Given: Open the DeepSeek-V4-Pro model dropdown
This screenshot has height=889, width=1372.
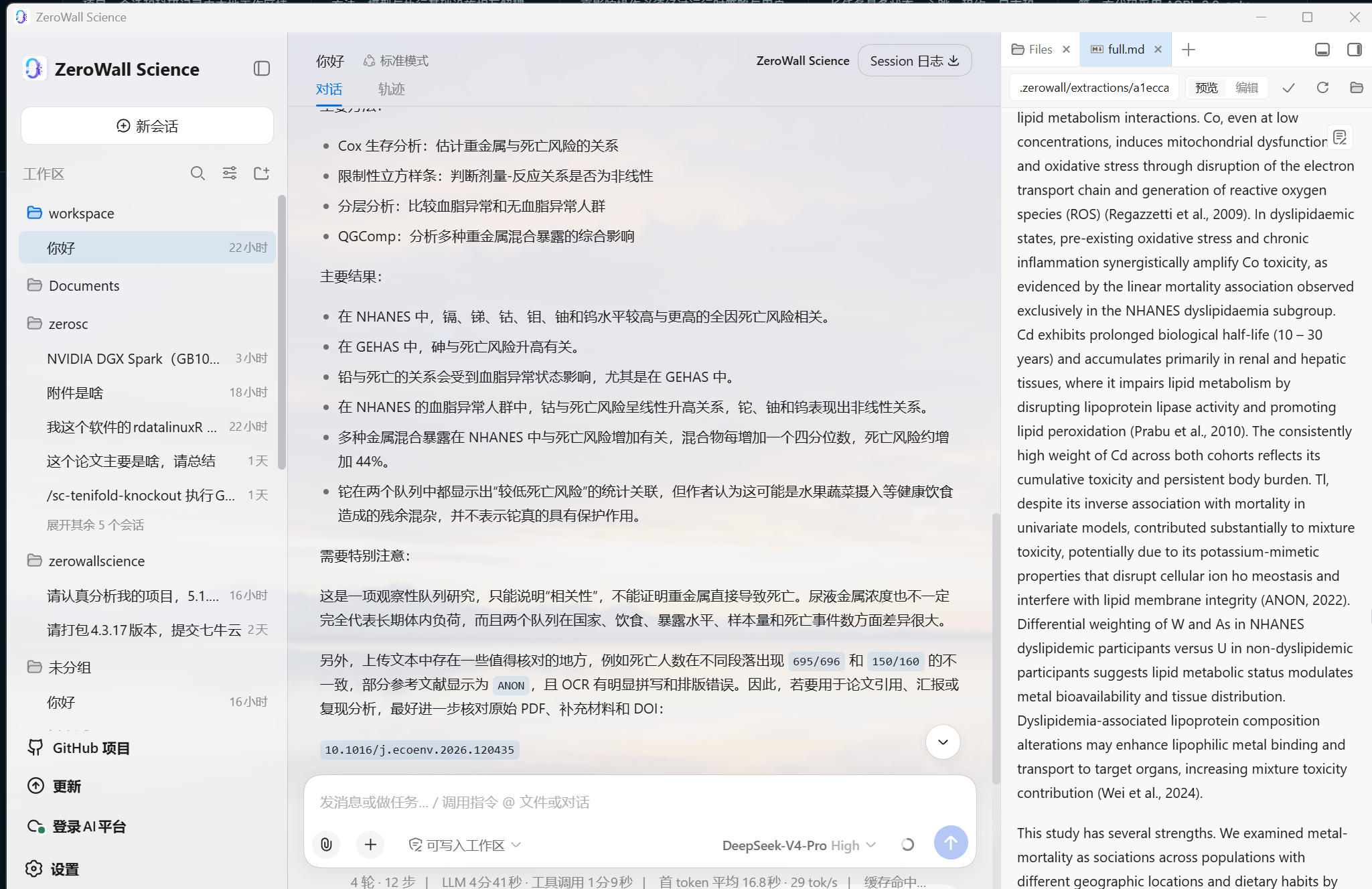Looking at the screenshot, I should [799, 845].
